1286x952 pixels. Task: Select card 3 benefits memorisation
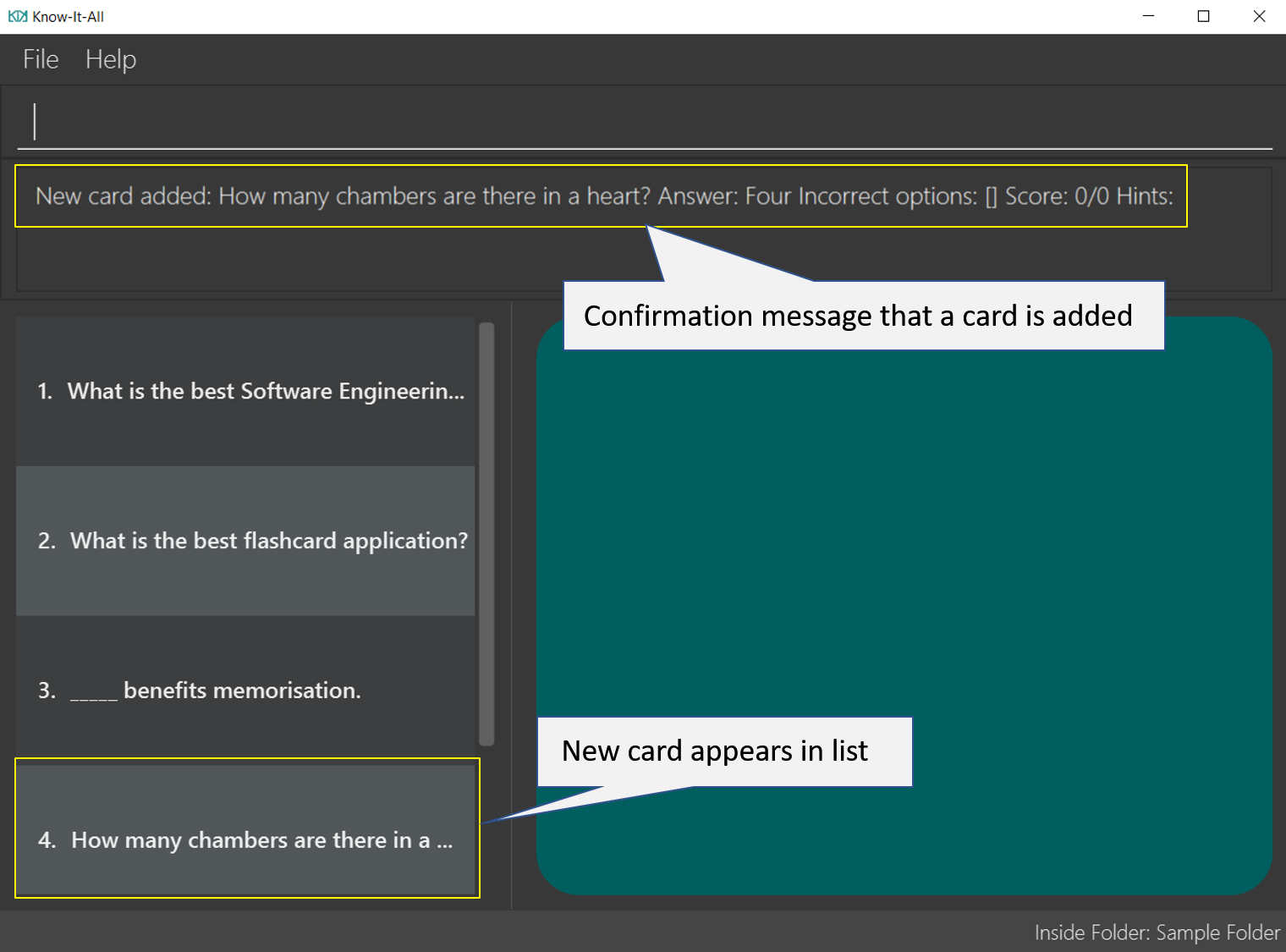pyautogui.click(x=245, y=691)
